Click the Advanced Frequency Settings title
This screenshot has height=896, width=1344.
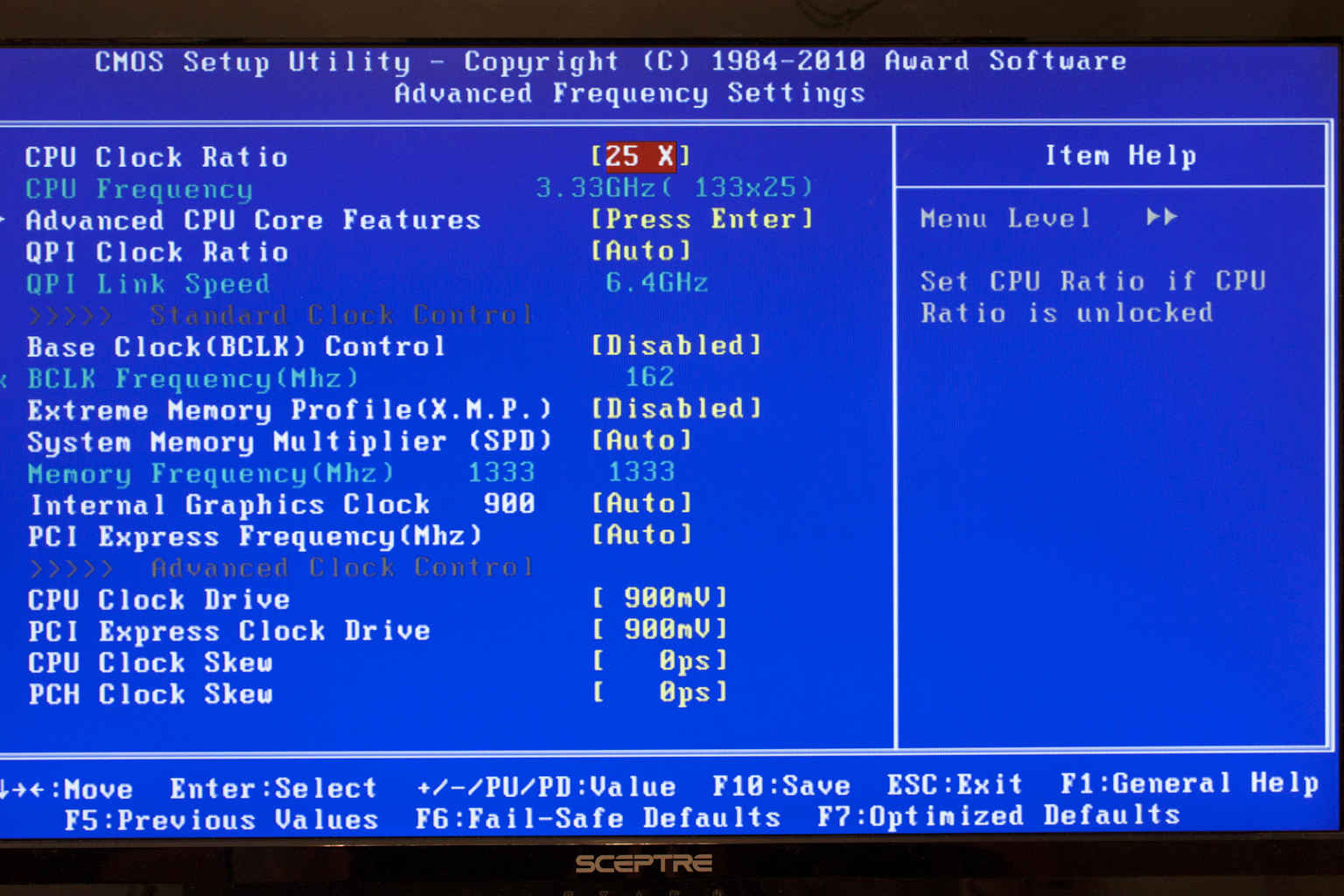629,94
